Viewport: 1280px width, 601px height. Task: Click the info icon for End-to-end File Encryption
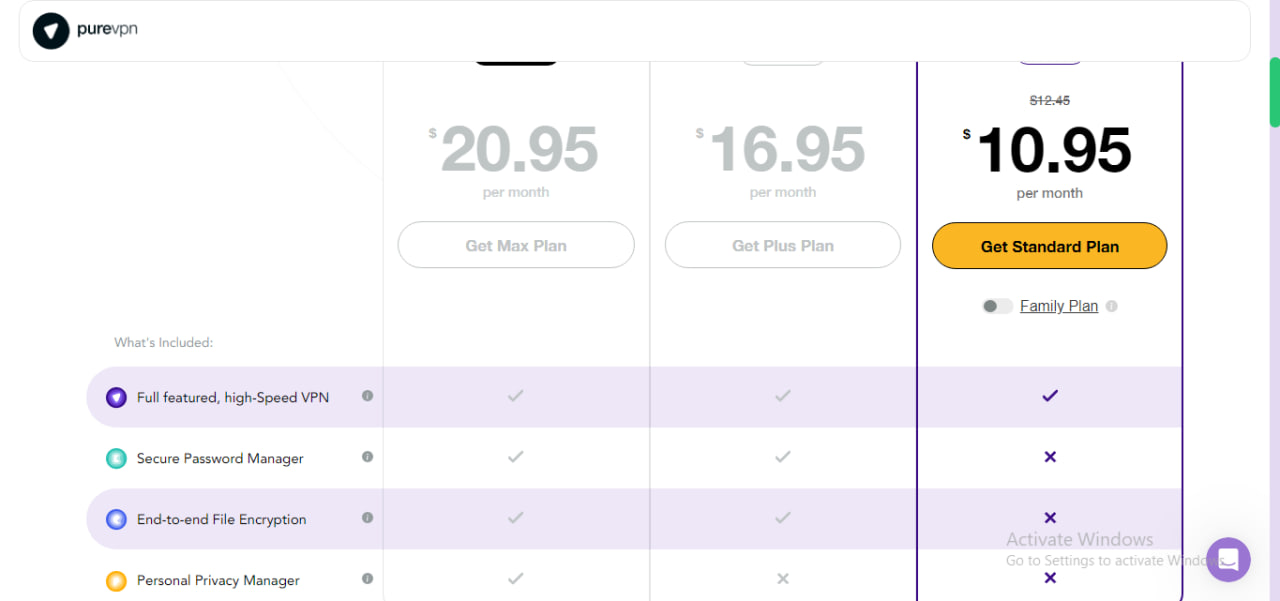click(x=367, y=519)
